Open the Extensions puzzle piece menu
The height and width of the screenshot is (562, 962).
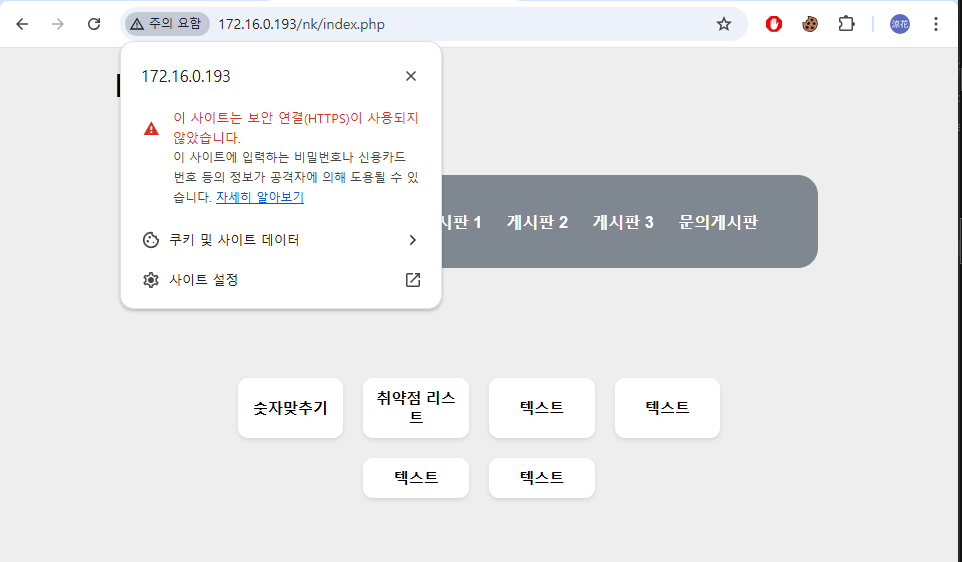(846, 24)
